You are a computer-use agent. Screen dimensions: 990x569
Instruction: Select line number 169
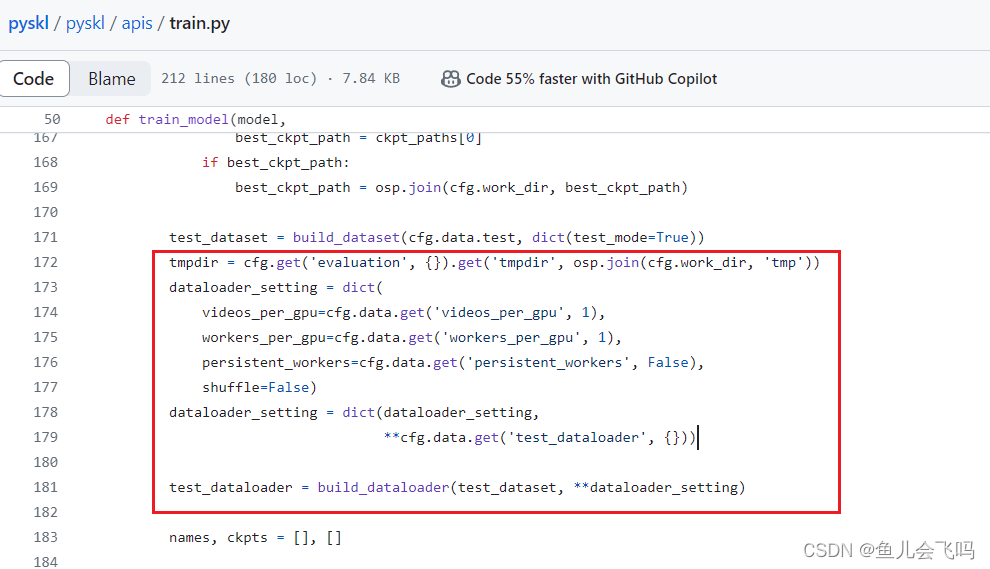45,188
